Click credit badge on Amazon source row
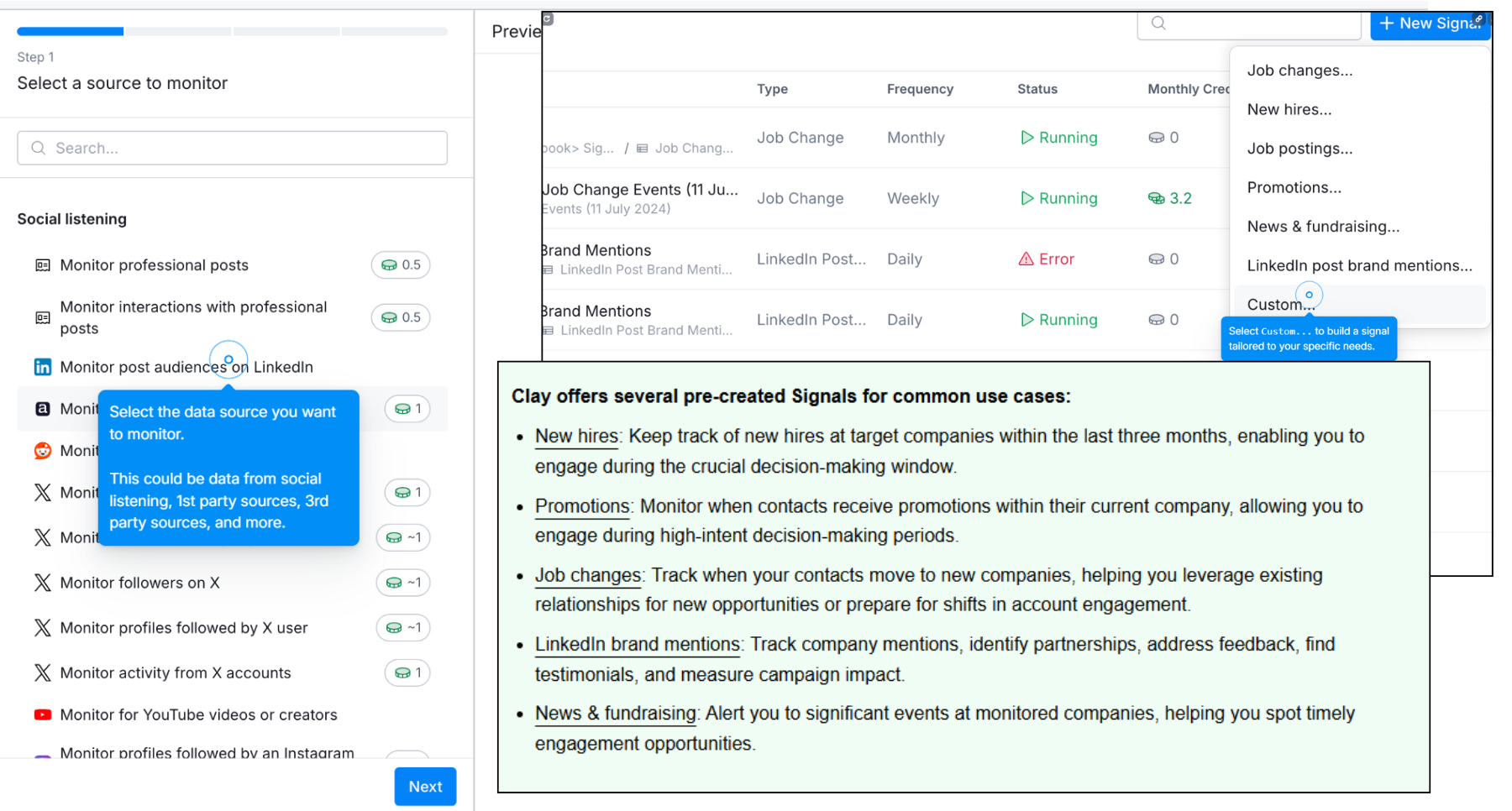This screenshot has width=1512, height=811. pos(407,409)
